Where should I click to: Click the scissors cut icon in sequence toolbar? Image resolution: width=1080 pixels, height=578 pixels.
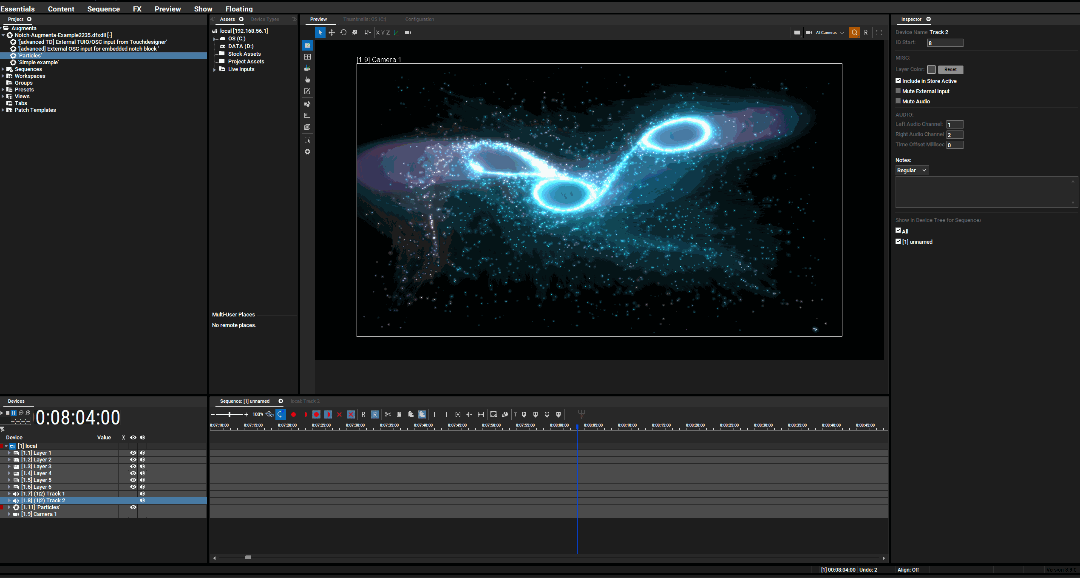(387, 414)
